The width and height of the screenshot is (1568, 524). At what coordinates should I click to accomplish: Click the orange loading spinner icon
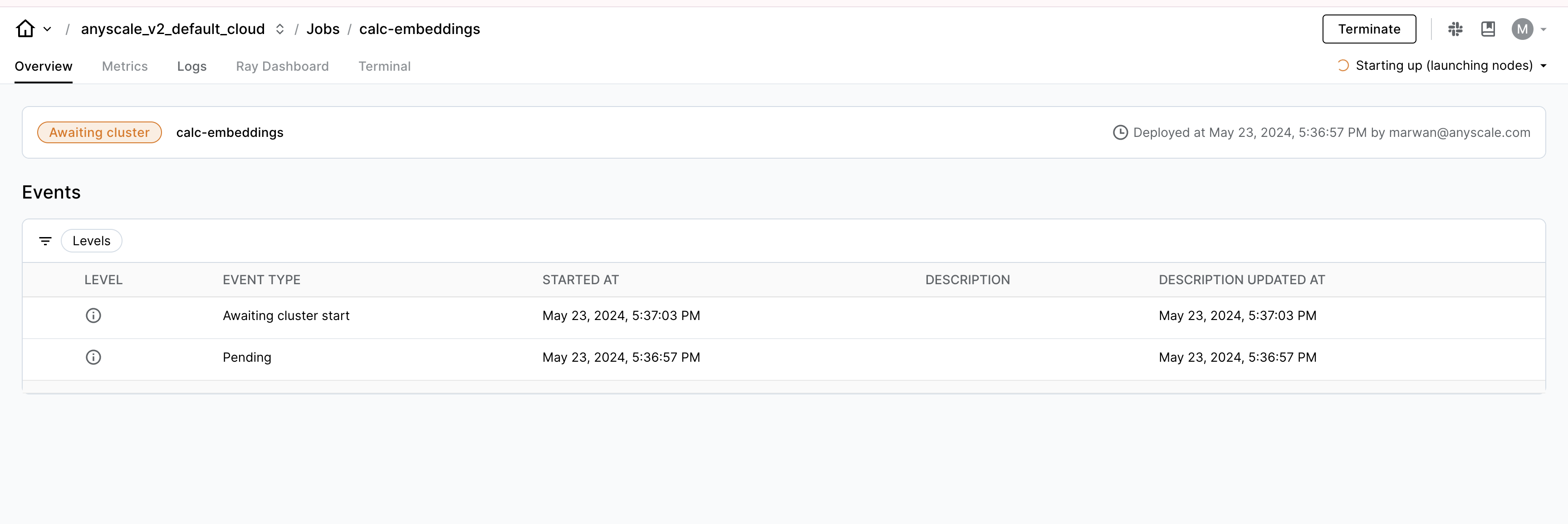[1343, 66]
